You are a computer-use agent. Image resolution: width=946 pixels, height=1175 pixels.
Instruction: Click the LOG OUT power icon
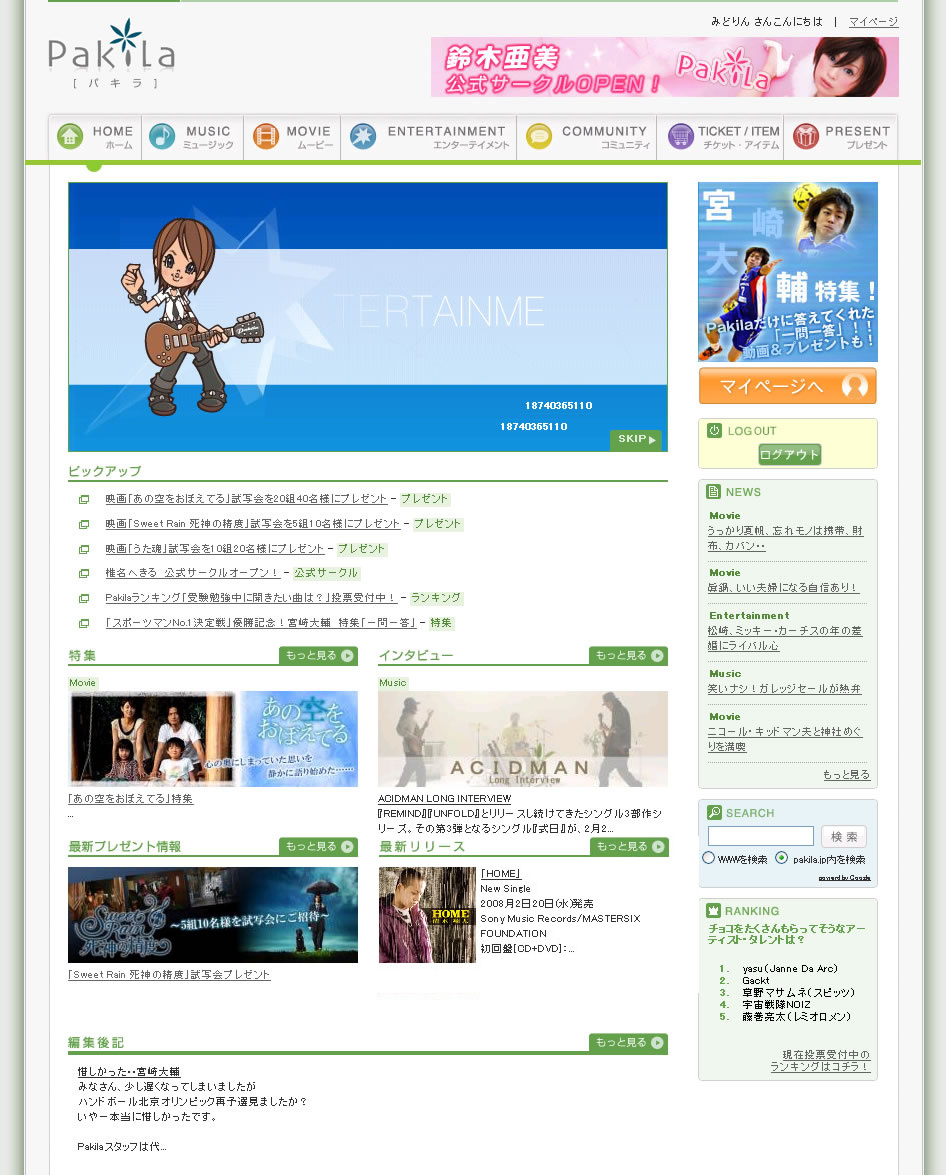point(714,430)
